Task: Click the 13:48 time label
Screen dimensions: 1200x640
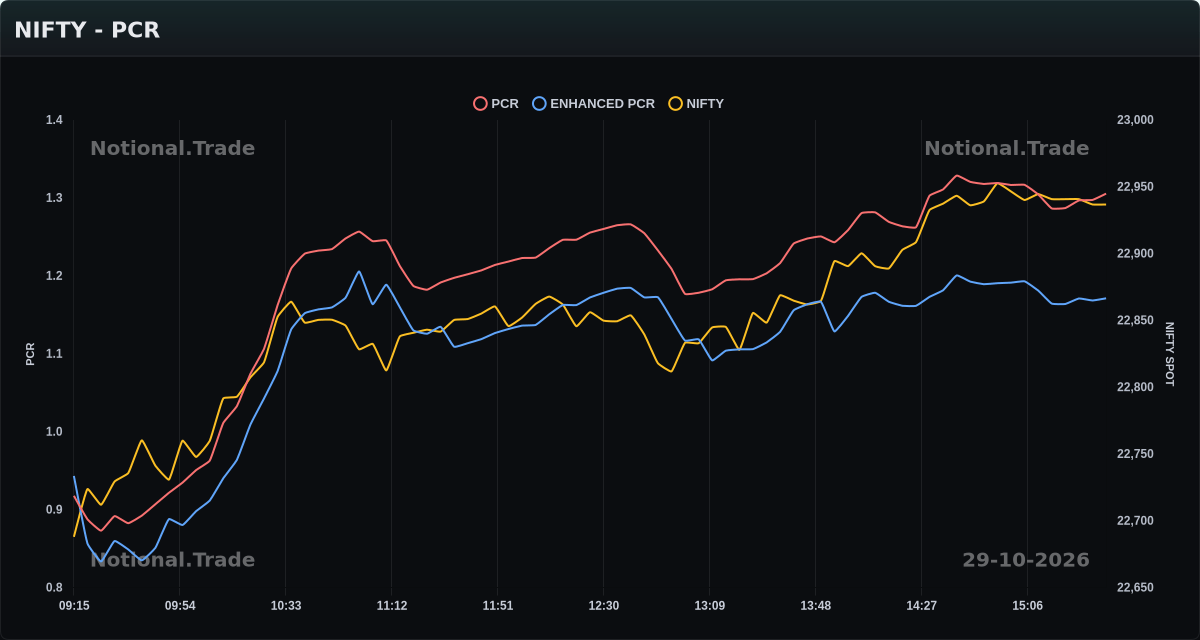Action: (816, 606)
